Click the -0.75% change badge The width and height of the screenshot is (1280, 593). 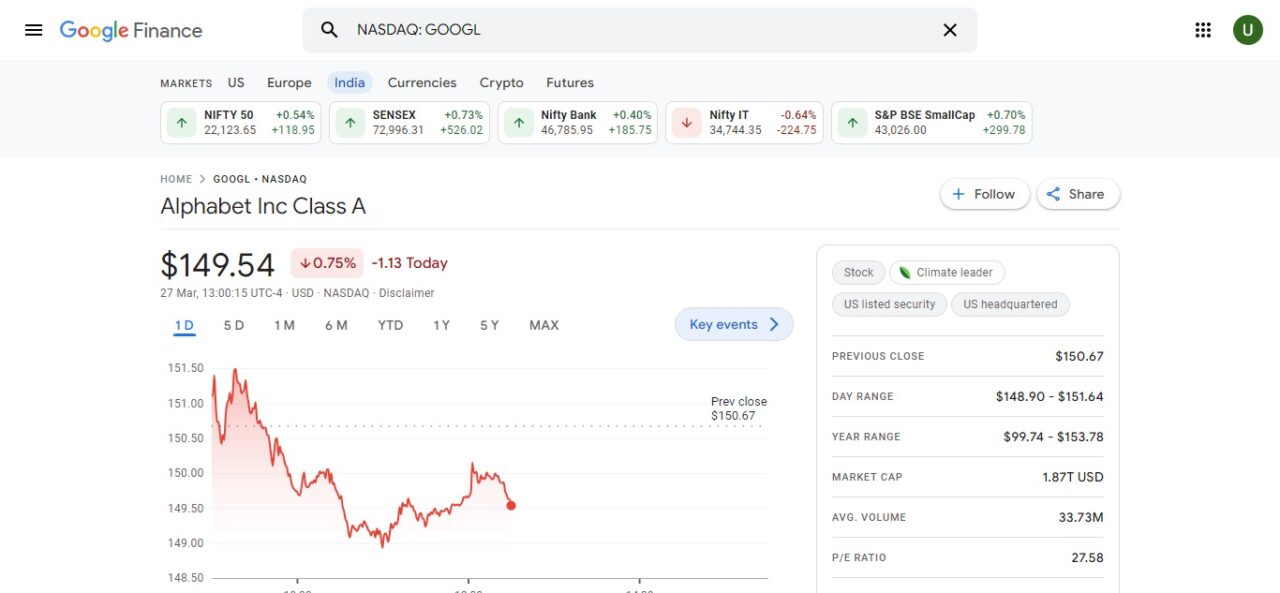[327, 263]
